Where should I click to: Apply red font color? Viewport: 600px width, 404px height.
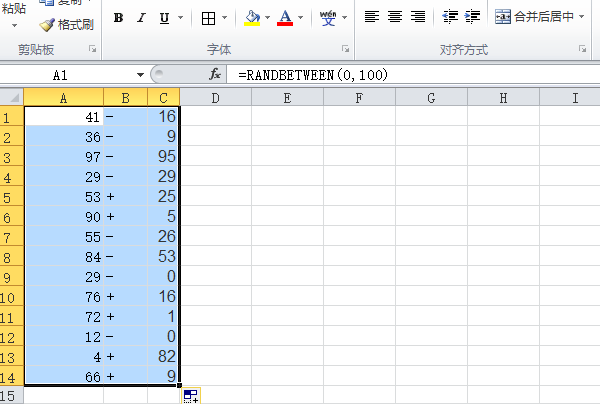285,18
